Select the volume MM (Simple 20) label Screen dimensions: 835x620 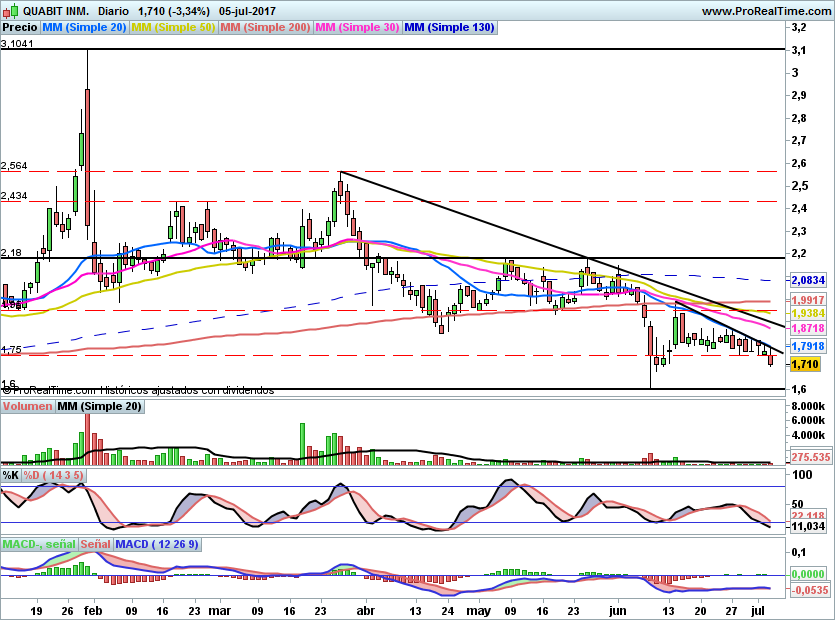(98, 407)
